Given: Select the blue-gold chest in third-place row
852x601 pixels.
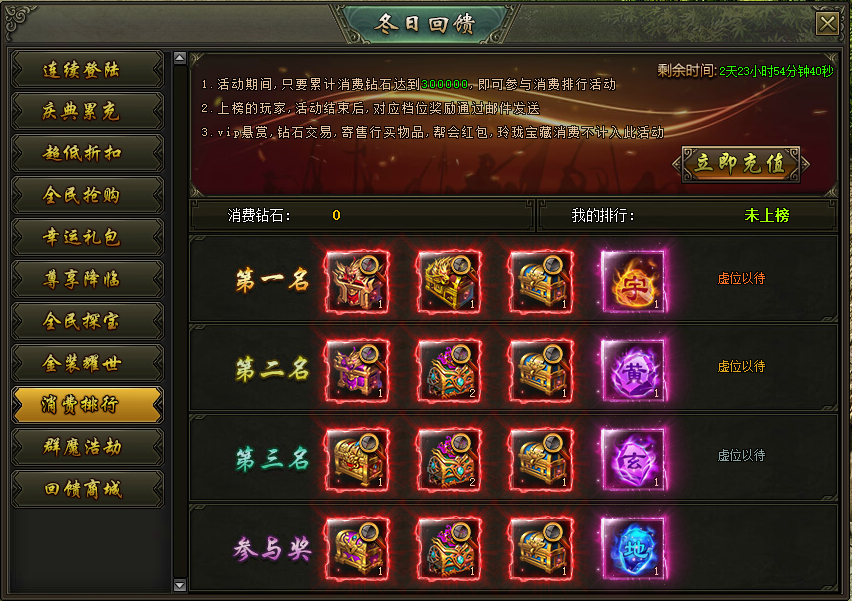Looking at the screenshot, I should coord(541,460).
